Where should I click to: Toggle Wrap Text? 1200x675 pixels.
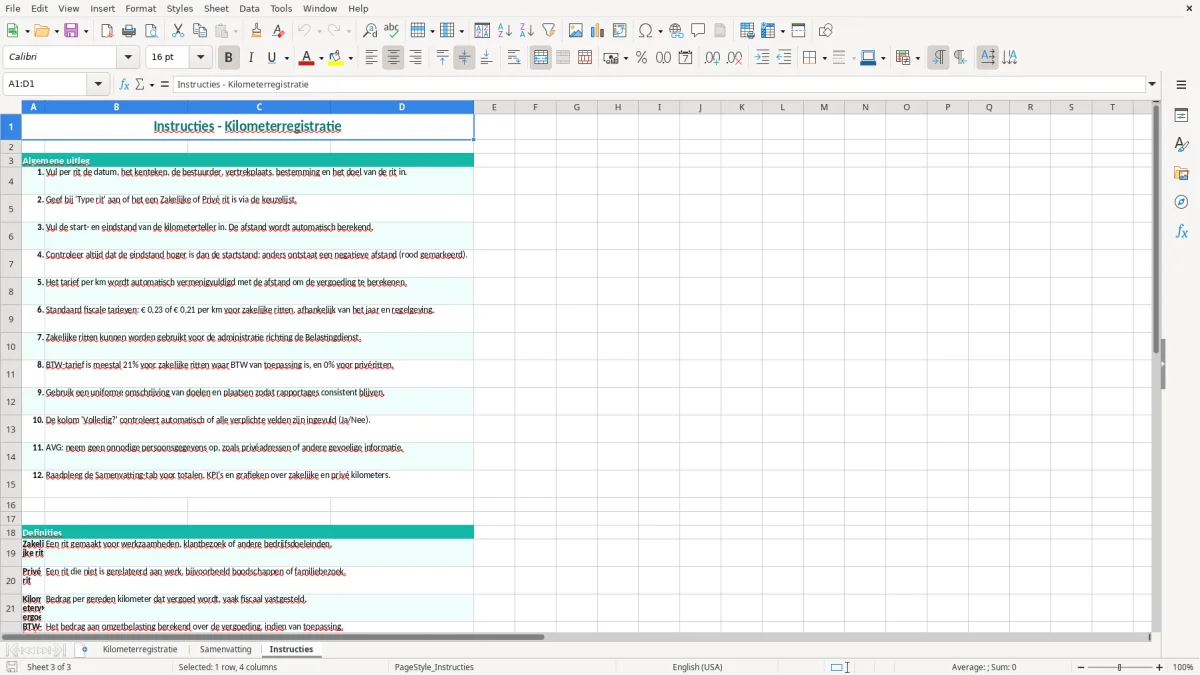point(513,58)
